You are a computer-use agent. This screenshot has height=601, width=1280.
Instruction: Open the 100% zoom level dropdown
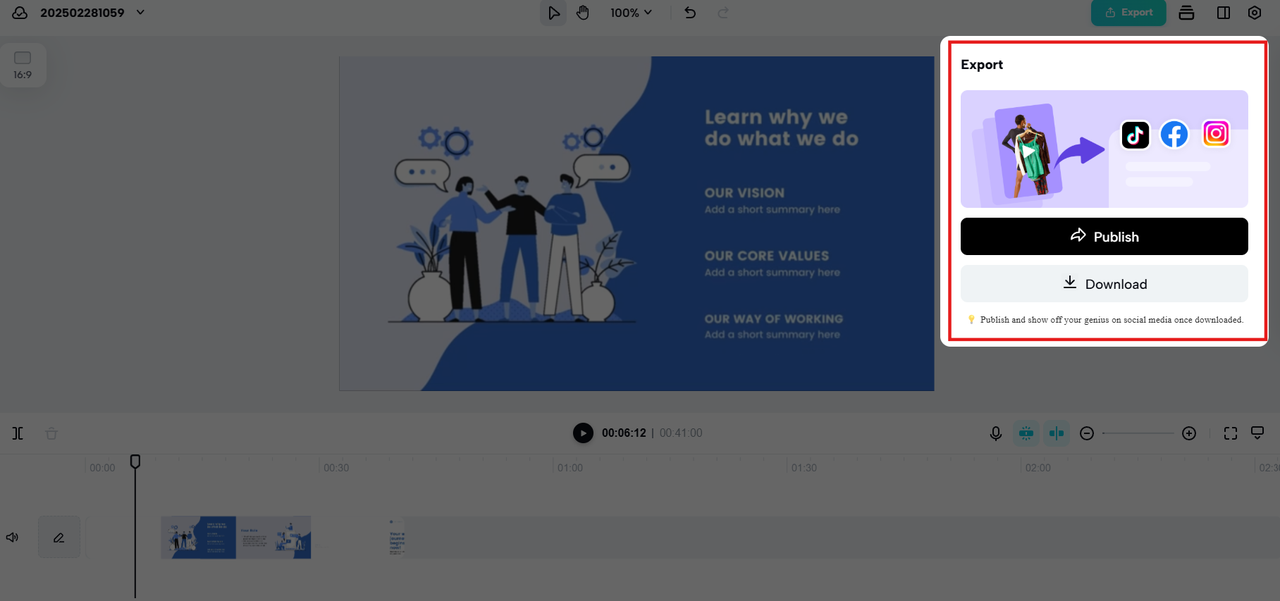(x=631, y=13)
